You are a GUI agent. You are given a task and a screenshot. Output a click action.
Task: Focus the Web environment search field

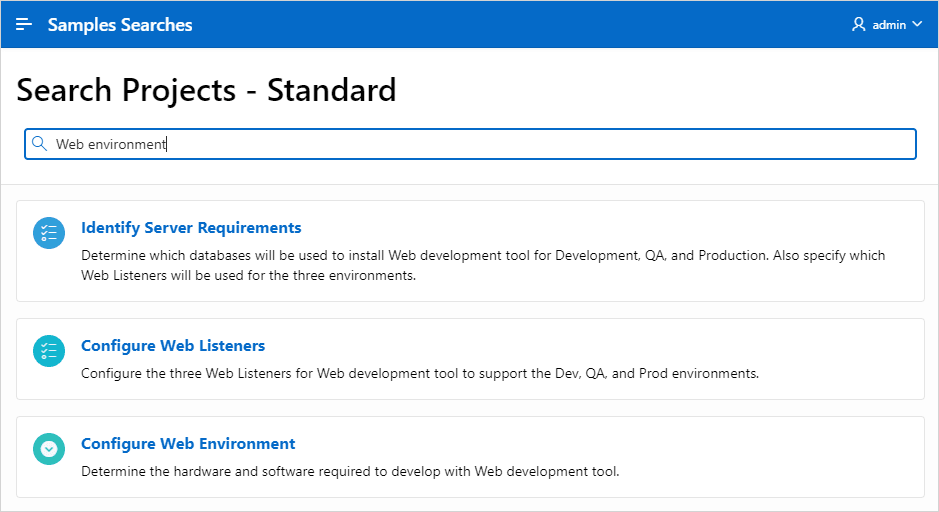click(x=500, y=144)
